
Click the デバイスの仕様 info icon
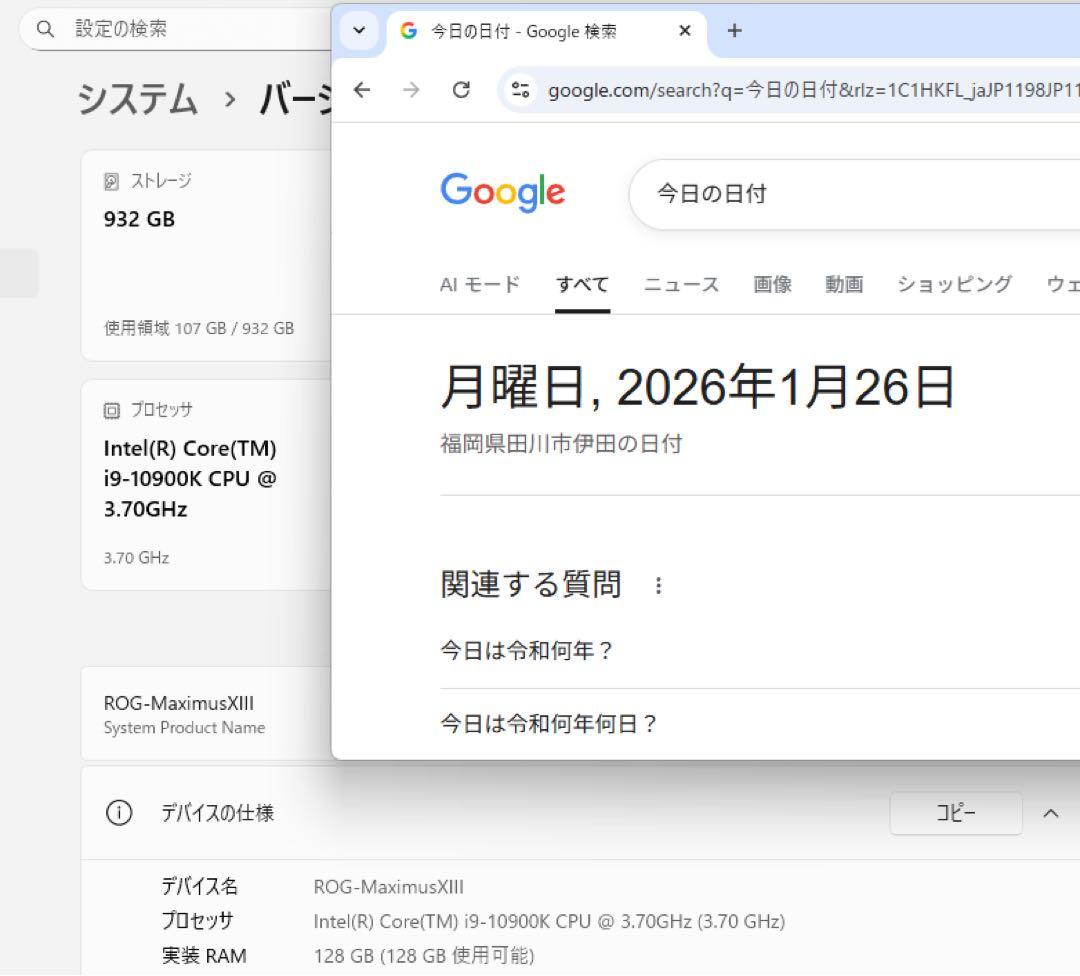(119, 813)
